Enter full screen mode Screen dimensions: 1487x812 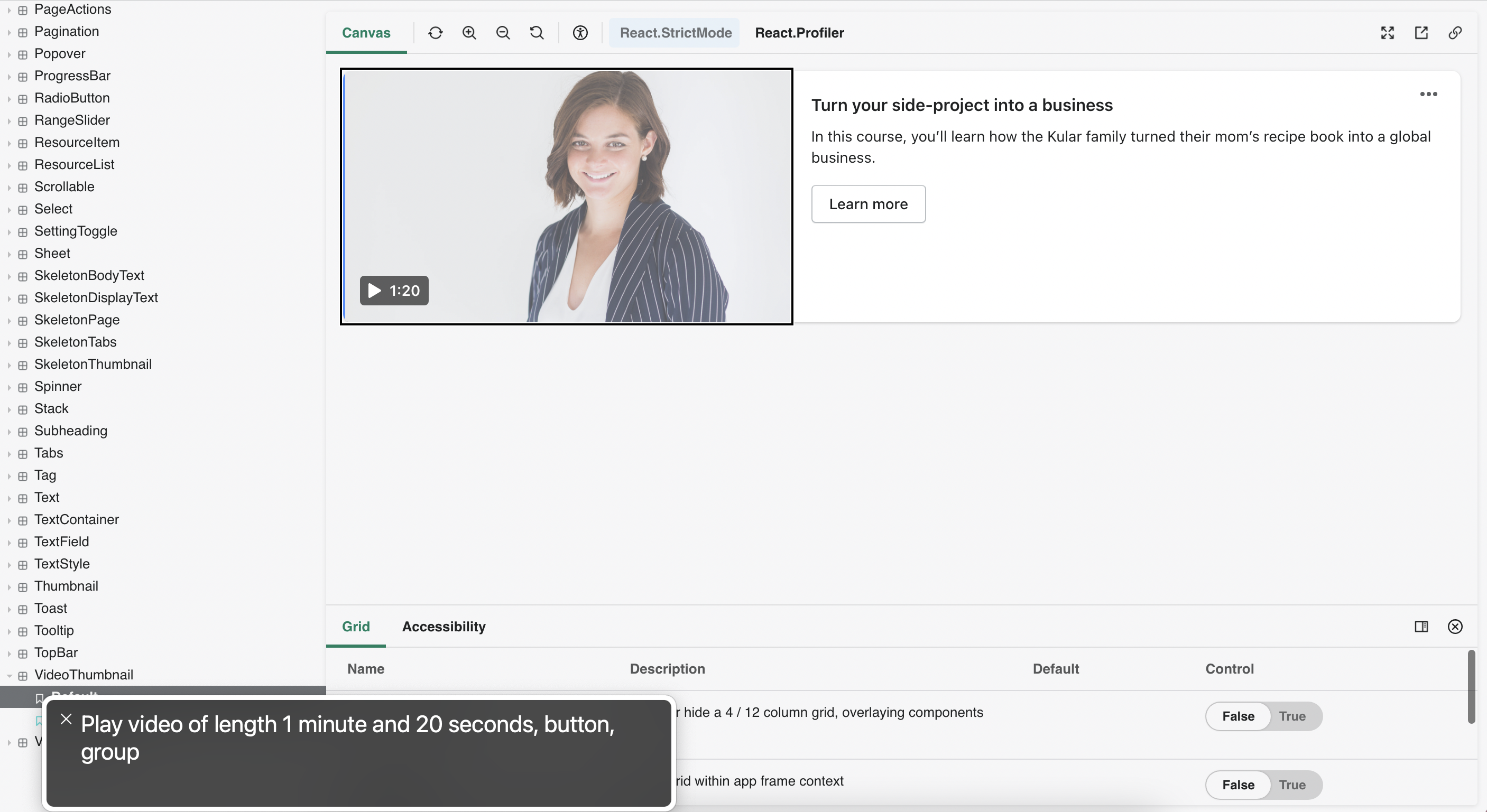click(1387, 33)
